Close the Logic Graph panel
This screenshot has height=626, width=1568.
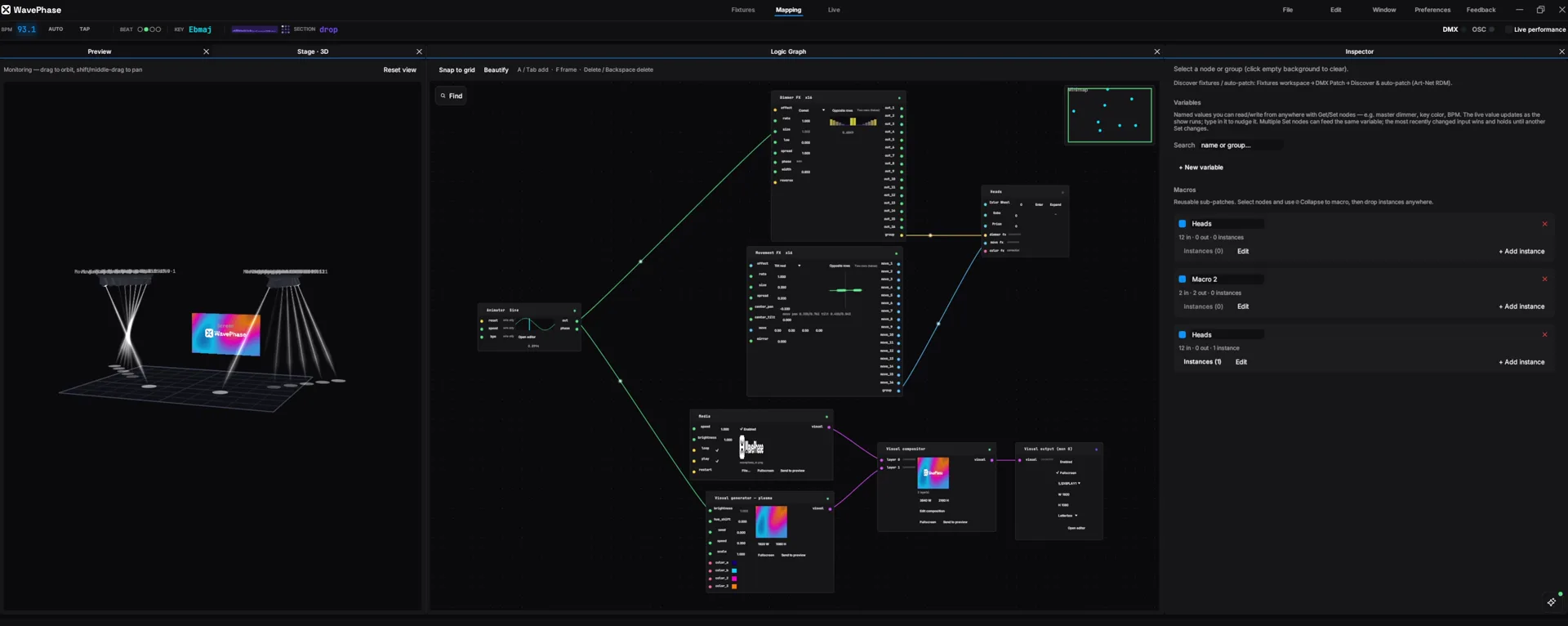(1156, 51)
